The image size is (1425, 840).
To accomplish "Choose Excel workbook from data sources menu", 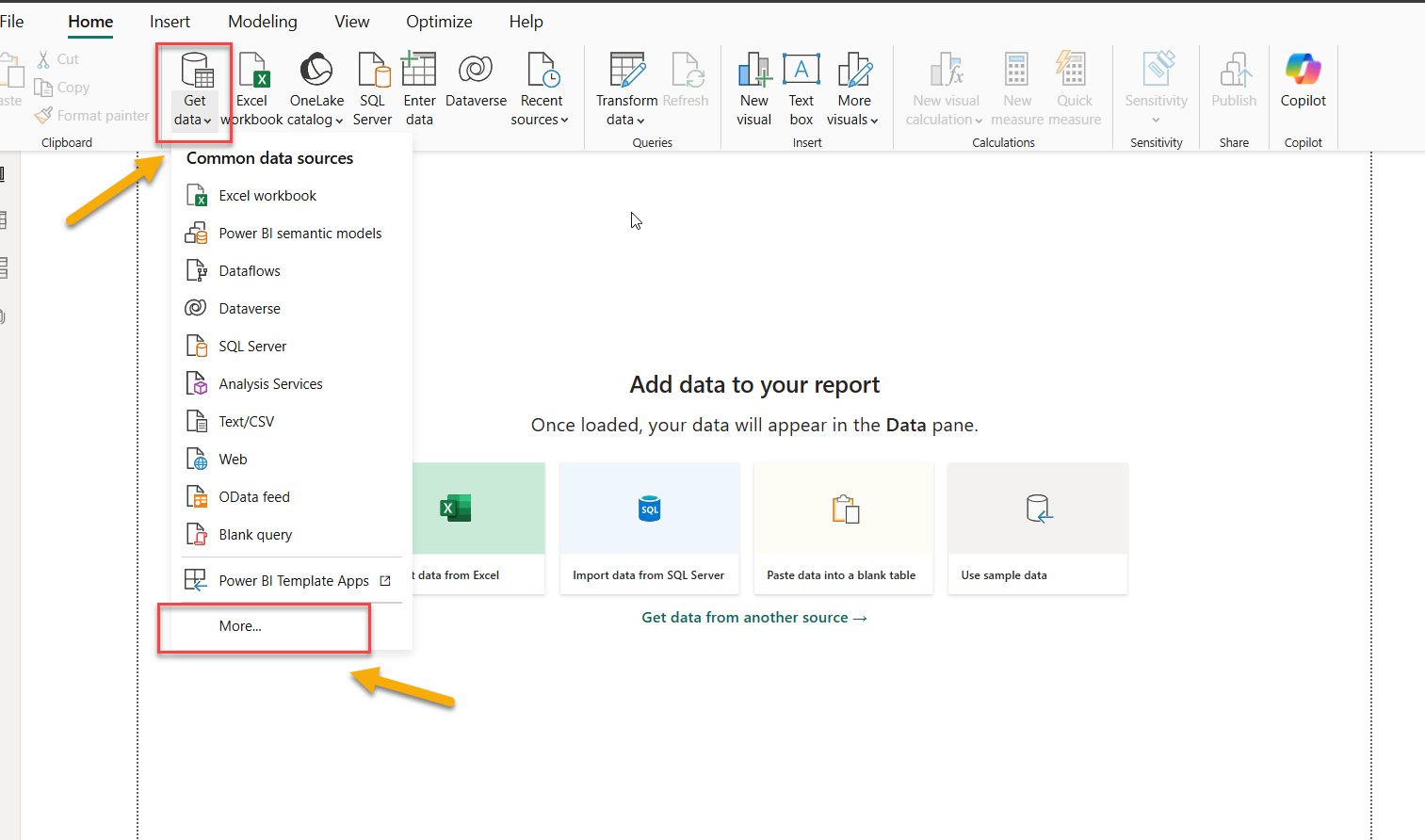I will (x=292, y=196).
